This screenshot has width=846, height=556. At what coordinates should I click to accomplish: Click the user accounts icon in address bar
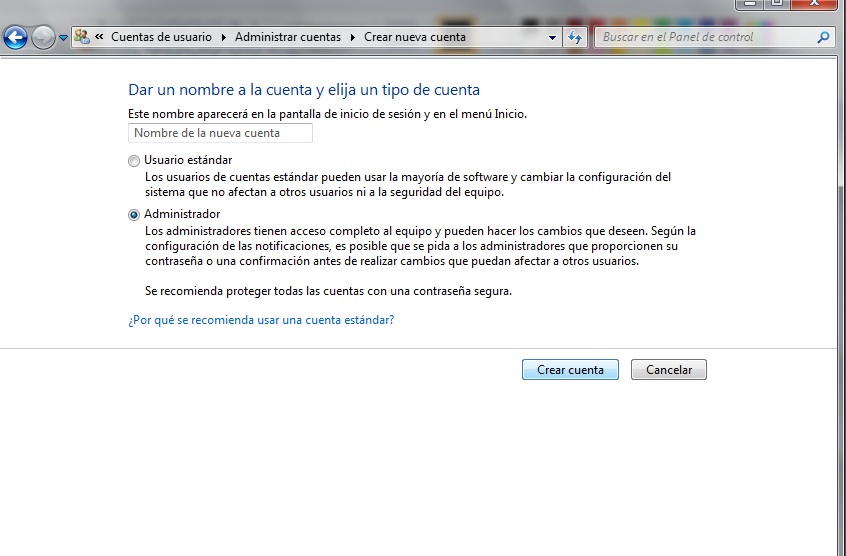(82, 37)
